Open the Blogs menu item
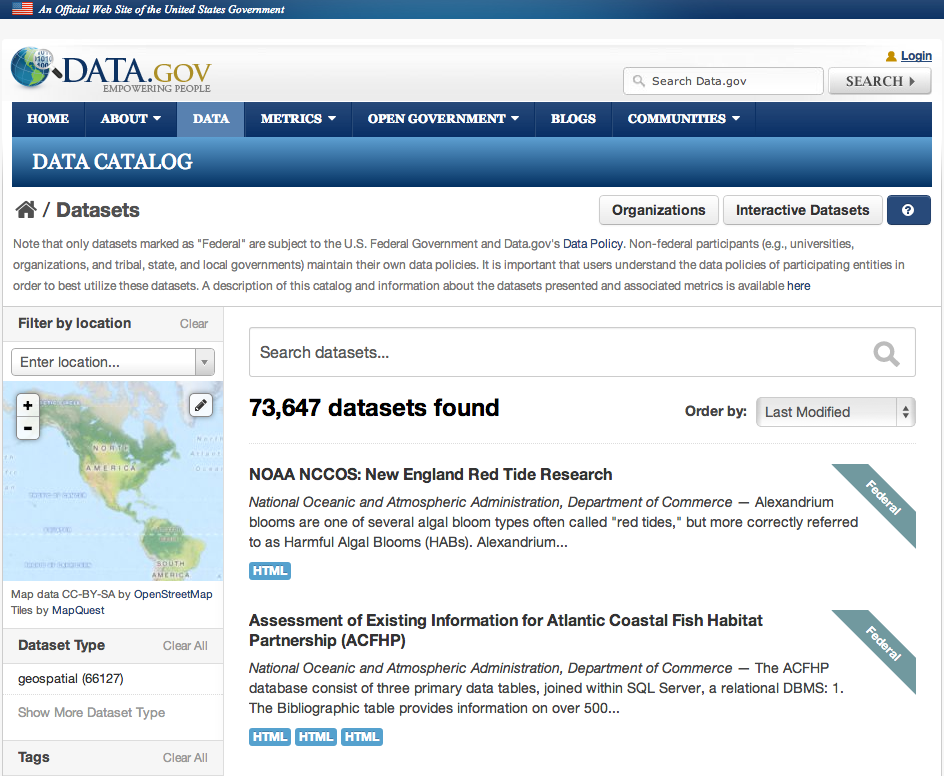Viewport: 944px width, 776px height. pos(573,119)
